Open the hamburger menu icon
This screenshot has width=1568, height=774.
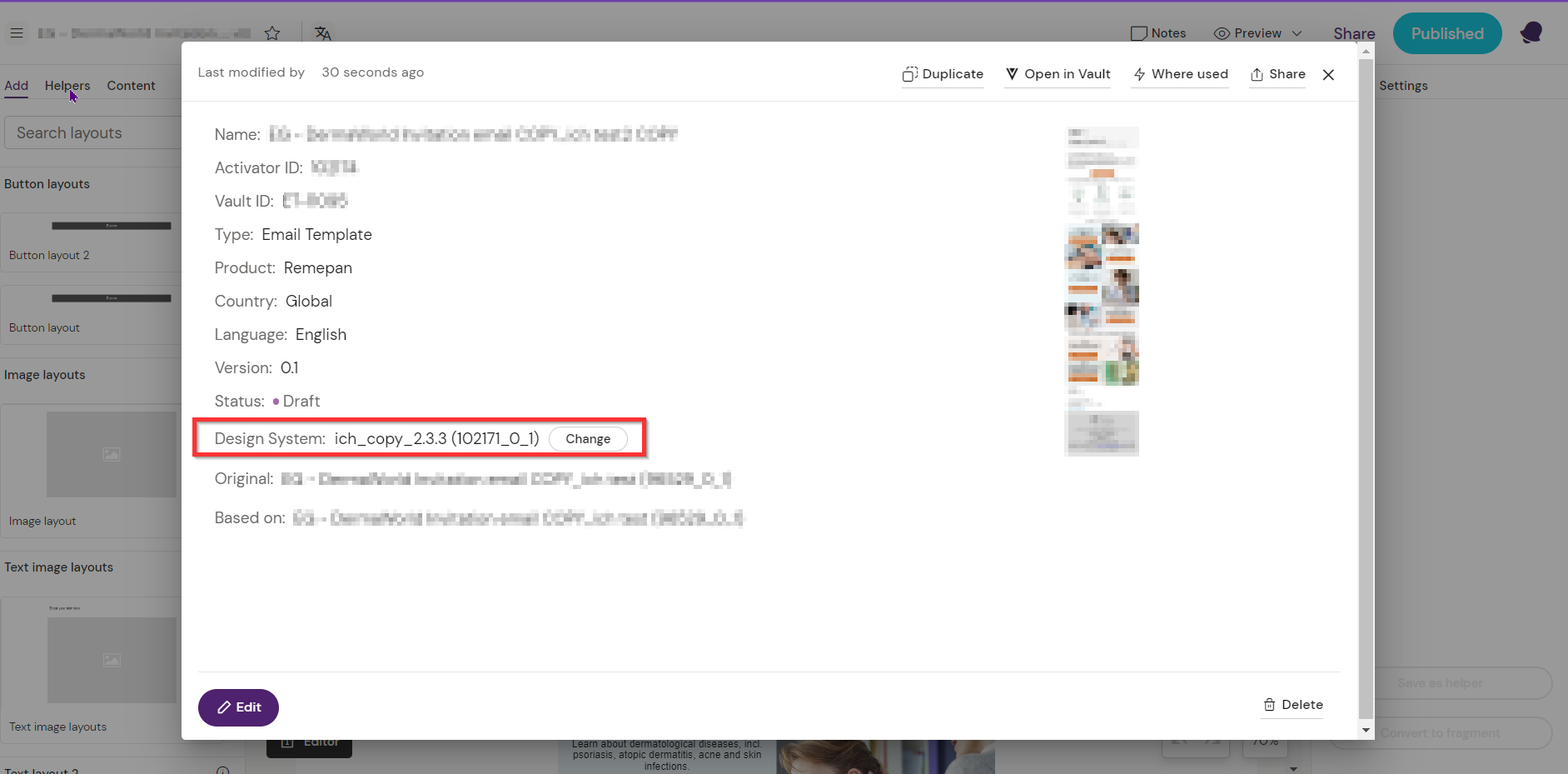click(17, 33)
